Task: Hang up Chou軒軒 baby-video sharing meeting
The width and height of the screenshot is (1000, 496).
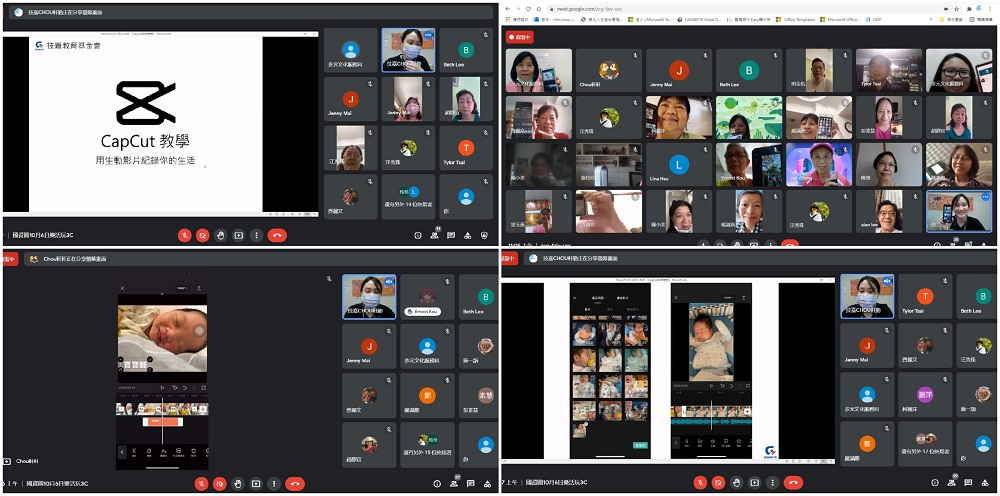Action: click(x=295, y=484)
